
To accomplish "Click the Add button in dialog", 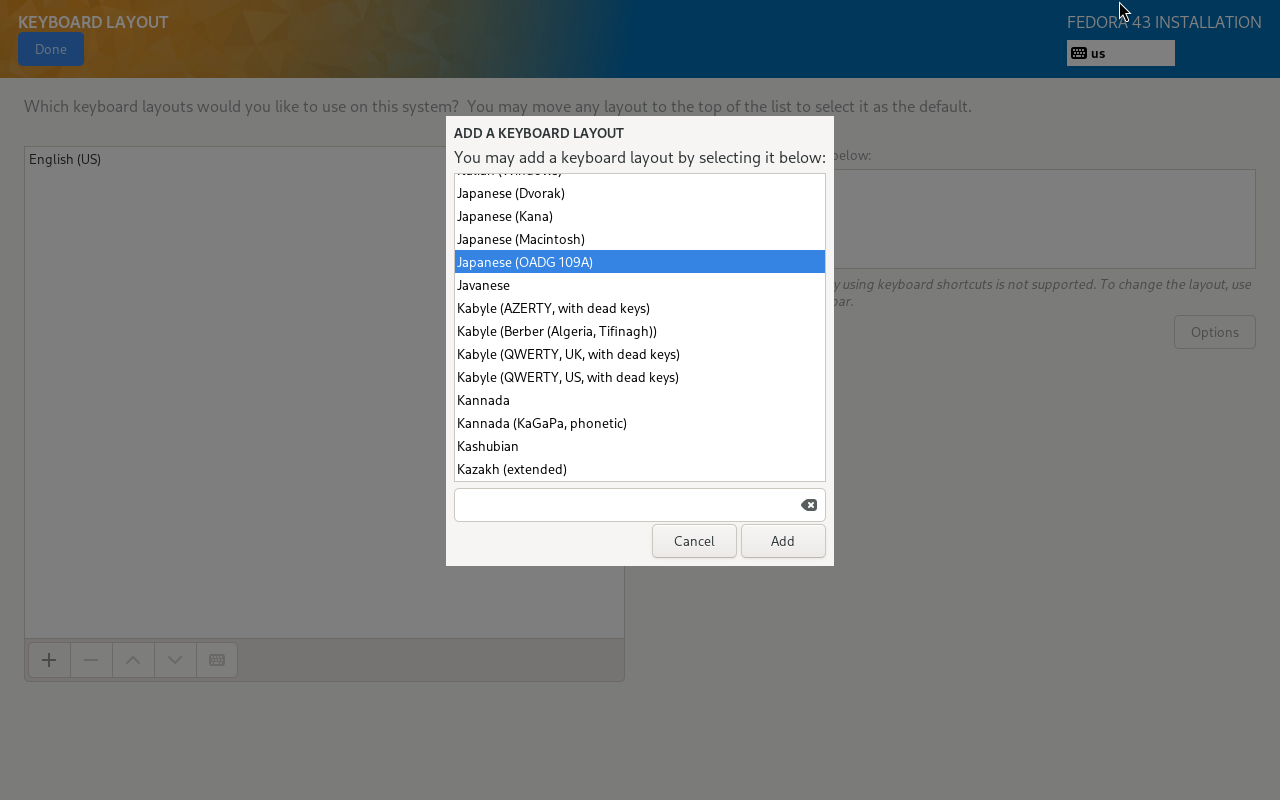I will tap(782, 541).
